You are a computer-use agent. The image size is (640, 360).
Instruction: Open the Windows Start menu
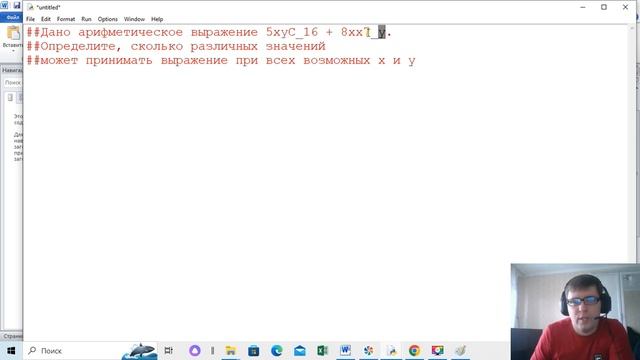pos(11,351)
